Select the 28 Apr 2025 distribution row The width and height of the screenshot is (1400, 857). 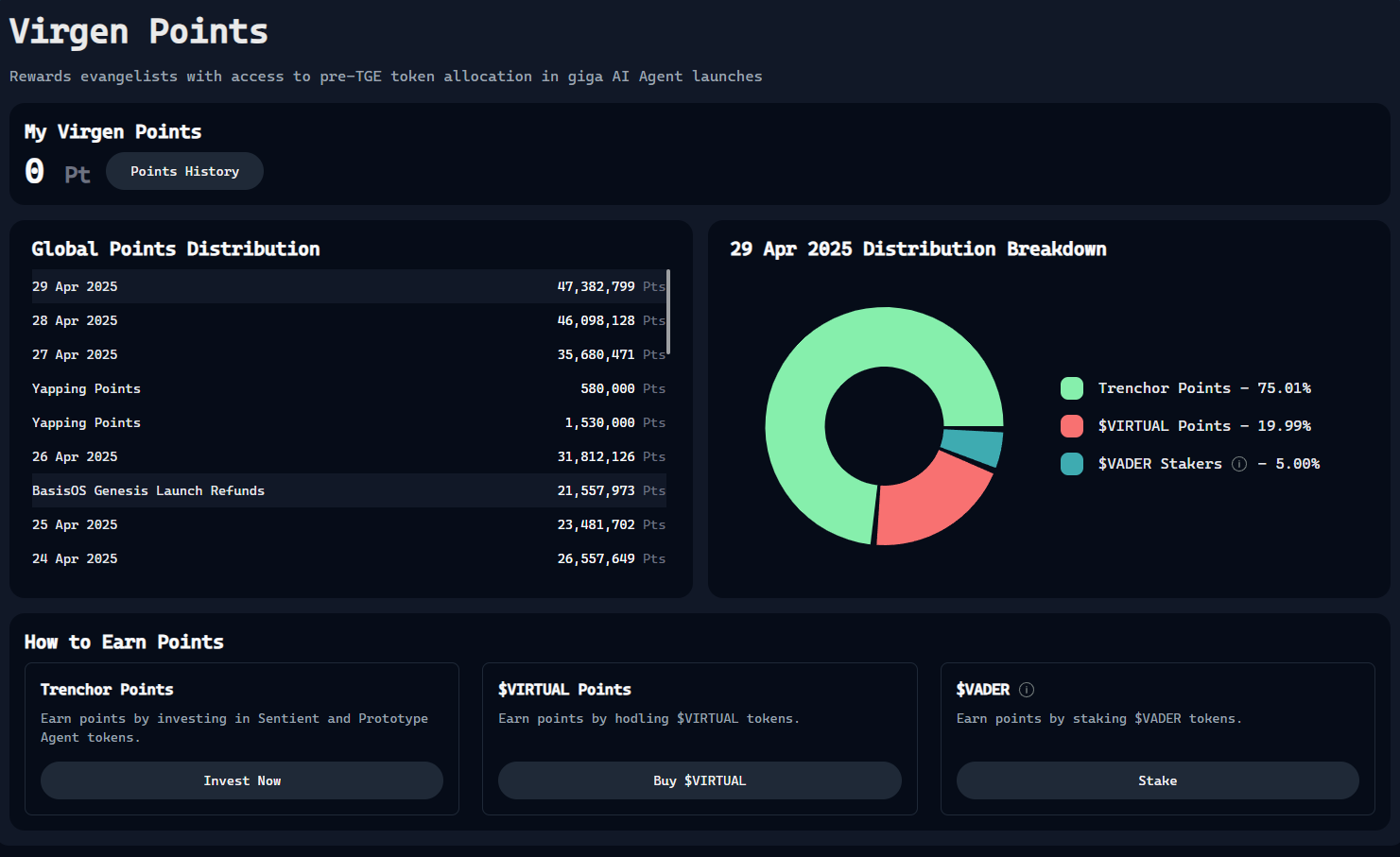coord(348,320)
